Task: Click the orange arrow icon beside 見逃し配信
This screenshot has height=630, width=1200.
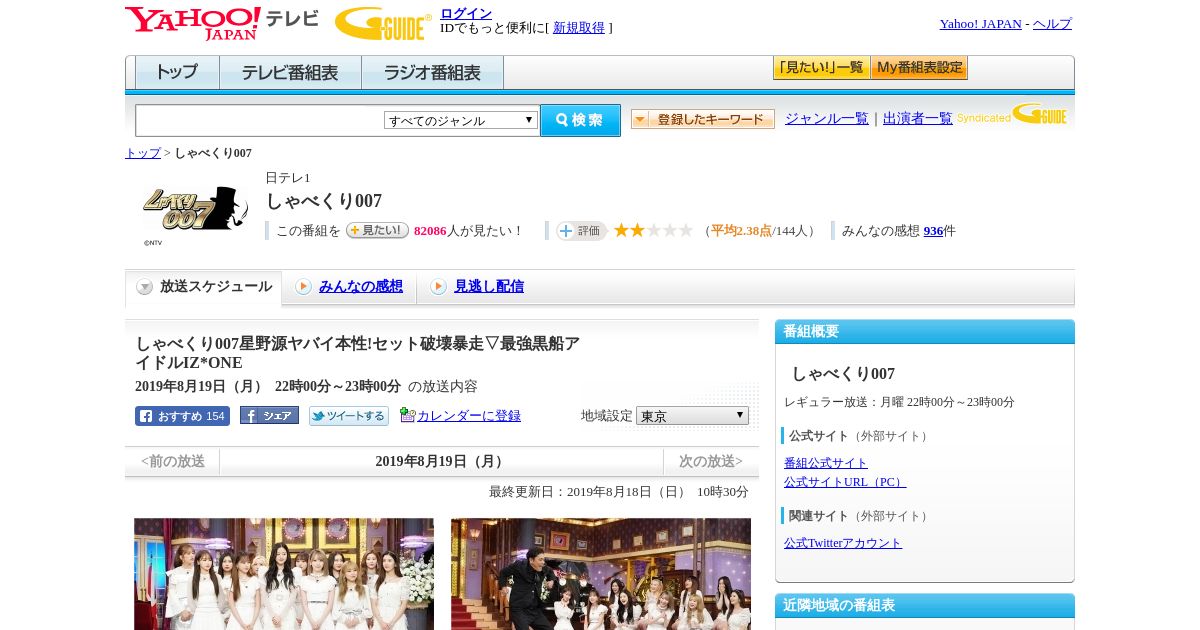Action: pyautogui.click(x=438, y=287)
